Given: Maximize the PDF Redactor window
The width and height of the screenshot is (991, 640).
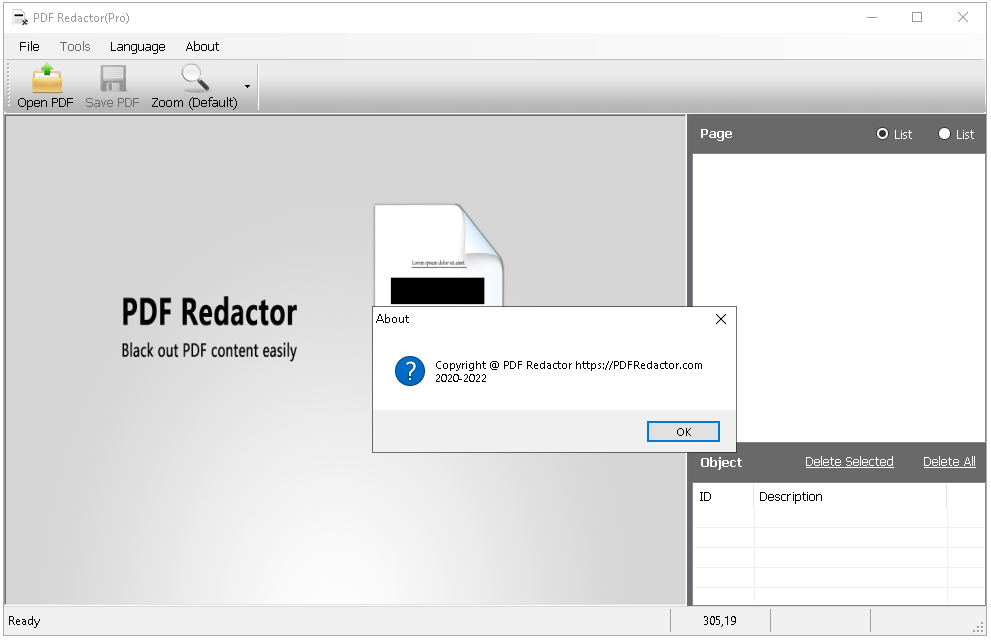Looking at the screenshot, I should [917, 18].
